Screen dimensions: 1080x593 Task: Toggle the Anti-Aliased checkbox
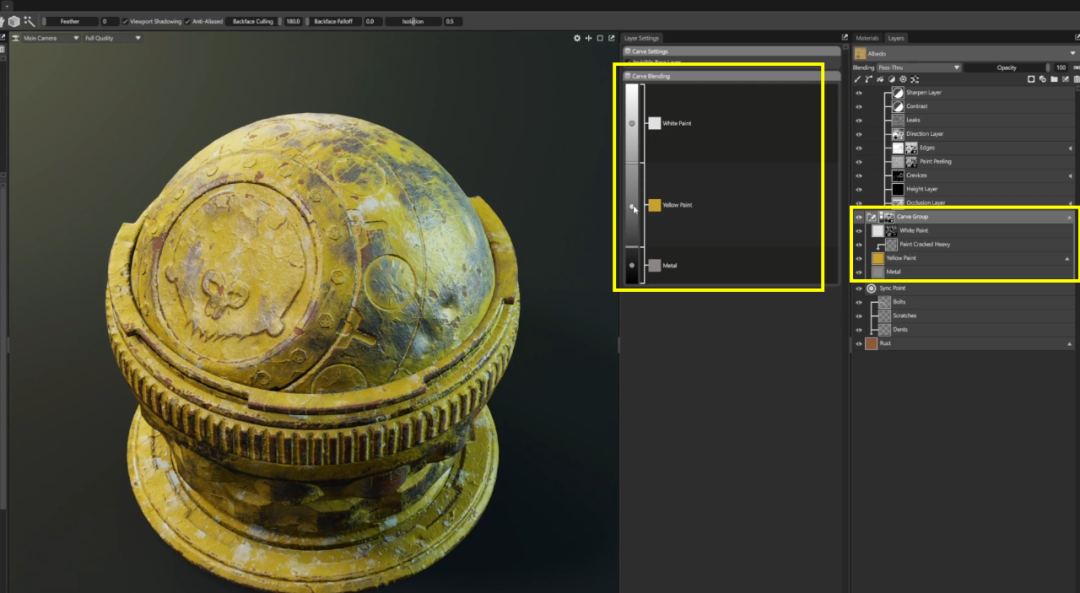(x=187, y=21)
